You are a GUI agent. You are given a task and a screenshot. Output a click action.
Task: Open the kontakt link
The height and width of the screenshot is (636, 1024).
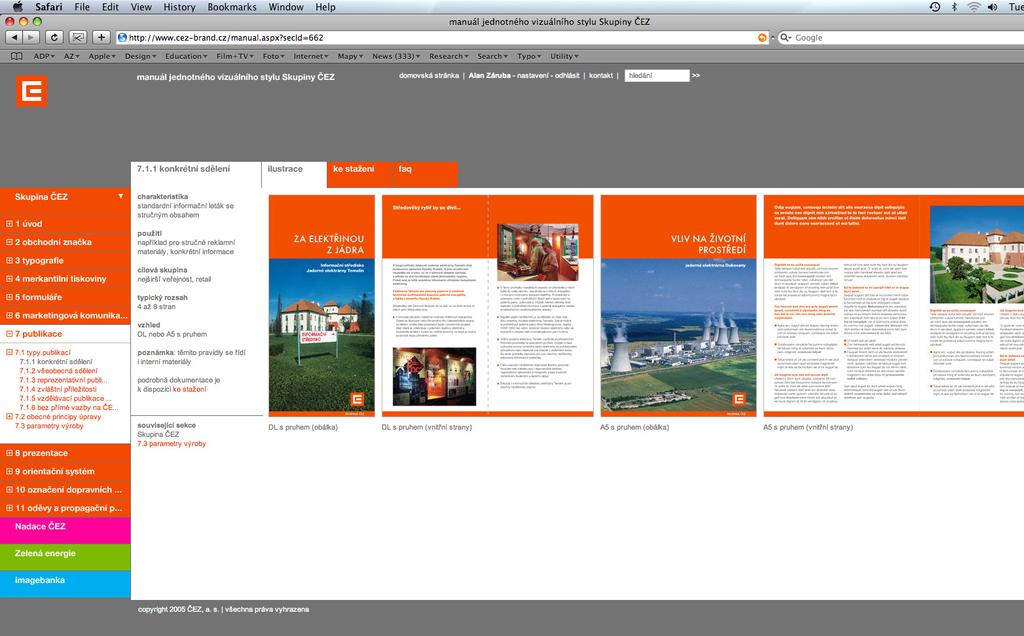[601, 76]
